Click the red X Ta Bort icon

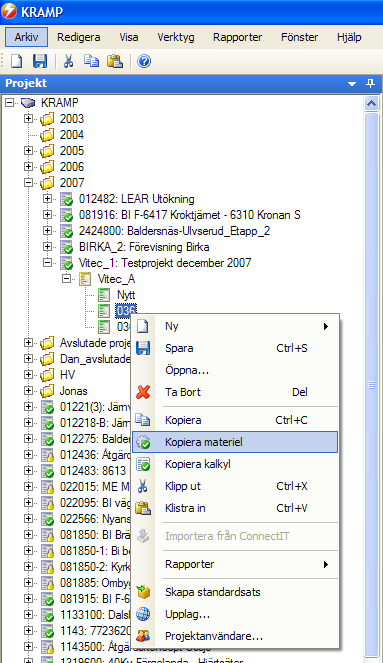[143, 392]
